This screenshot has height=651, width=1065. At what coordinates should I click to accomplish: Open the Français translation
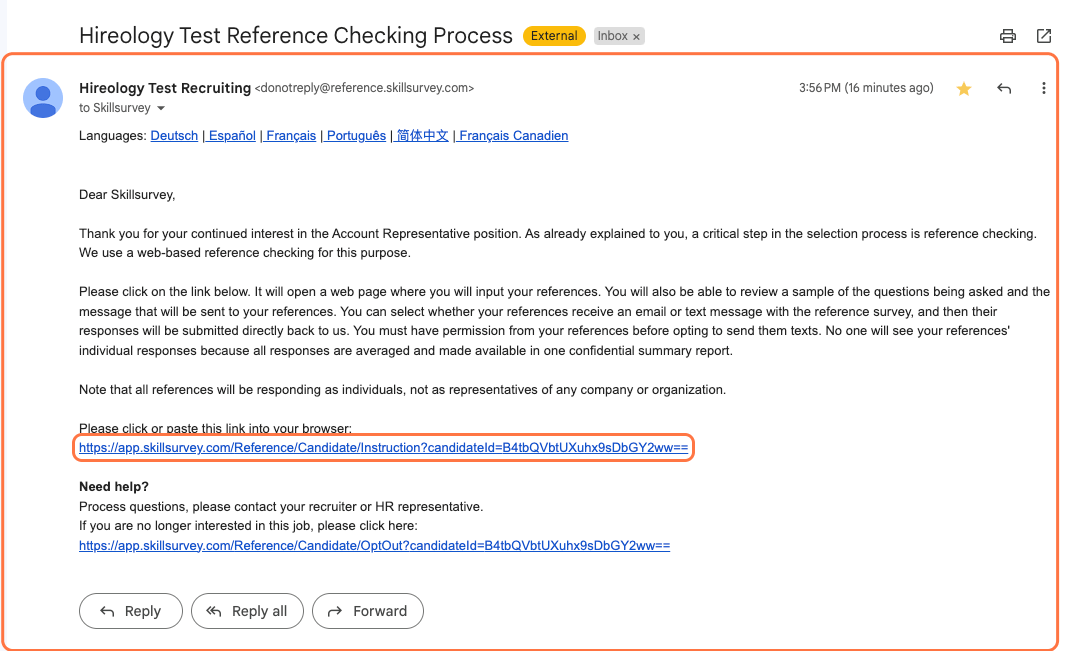click(x=289, y=135)
